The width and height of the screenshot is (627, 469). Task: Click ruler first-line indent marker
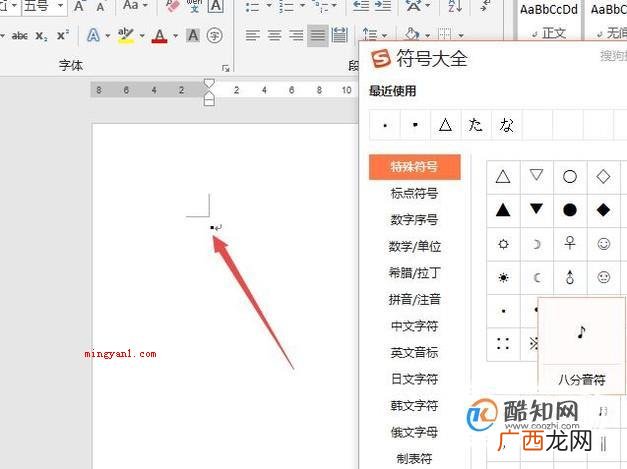click(209, 84)
